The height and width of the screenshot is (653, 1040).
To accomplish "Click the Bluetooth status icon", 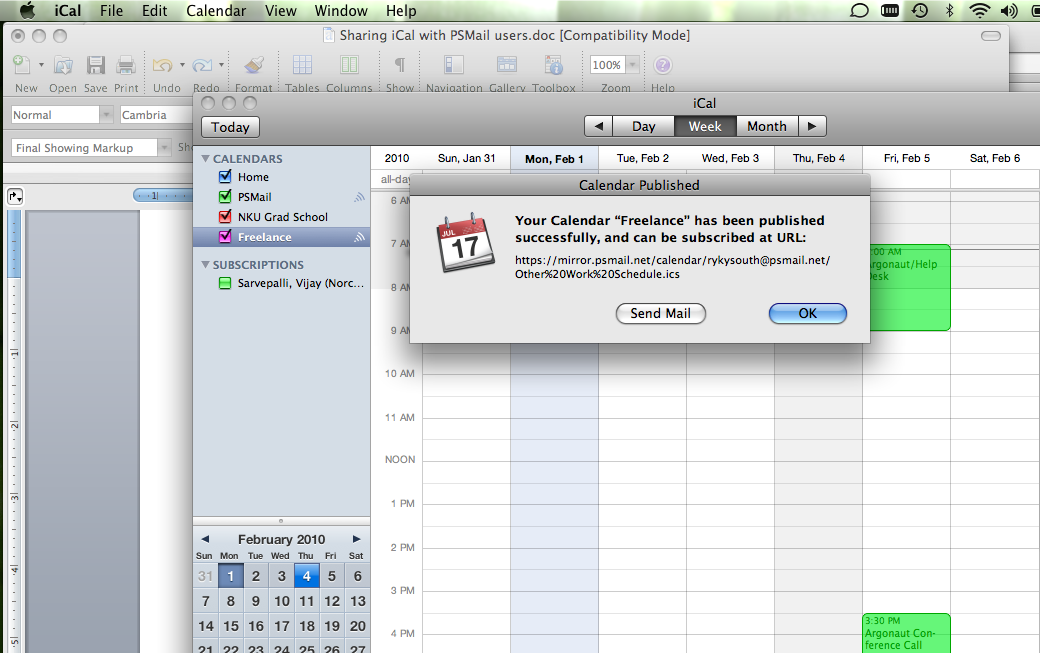I will pos(949,11).
